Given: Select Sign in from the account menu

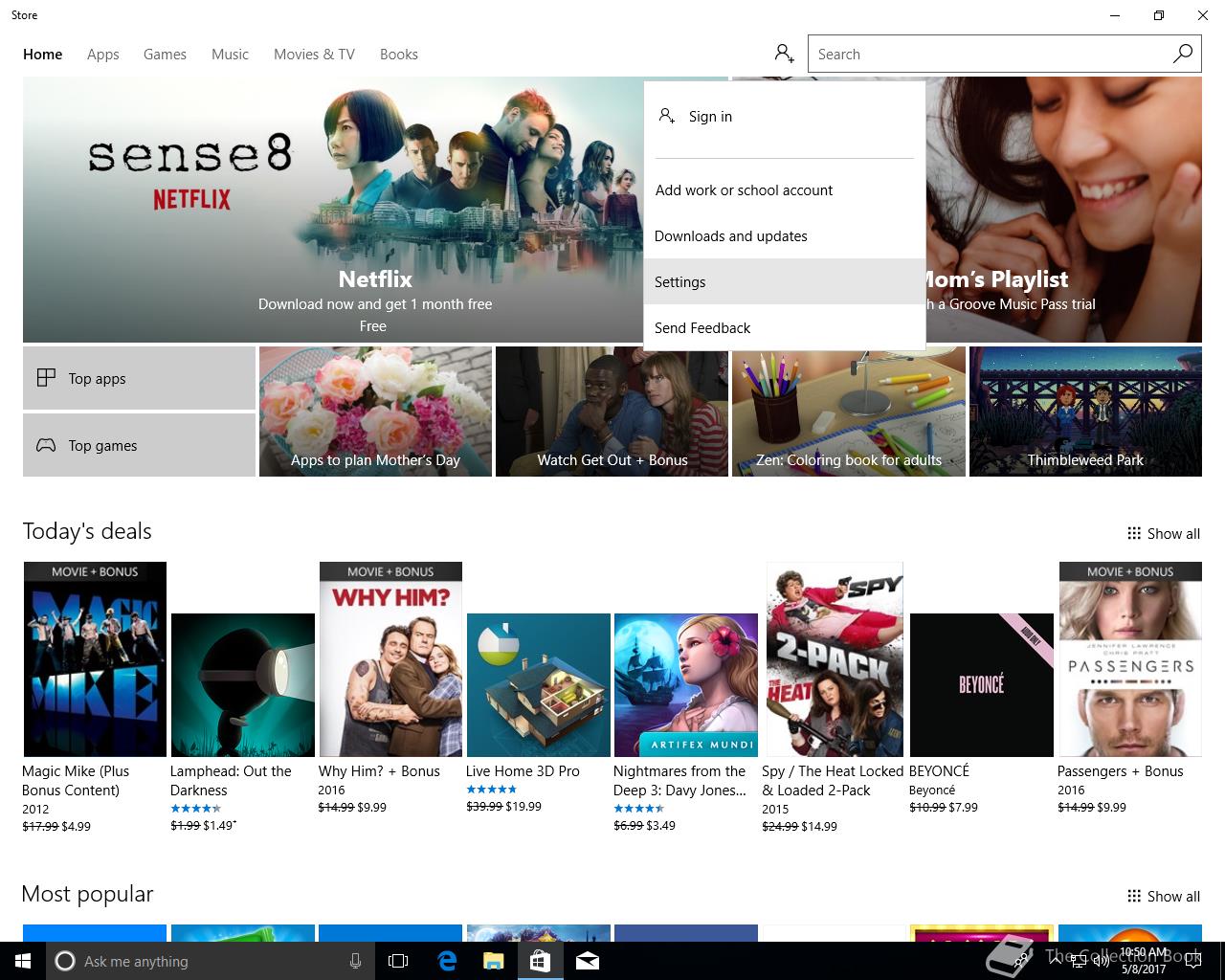Looking at the screenshot, I should click(785, 117).
